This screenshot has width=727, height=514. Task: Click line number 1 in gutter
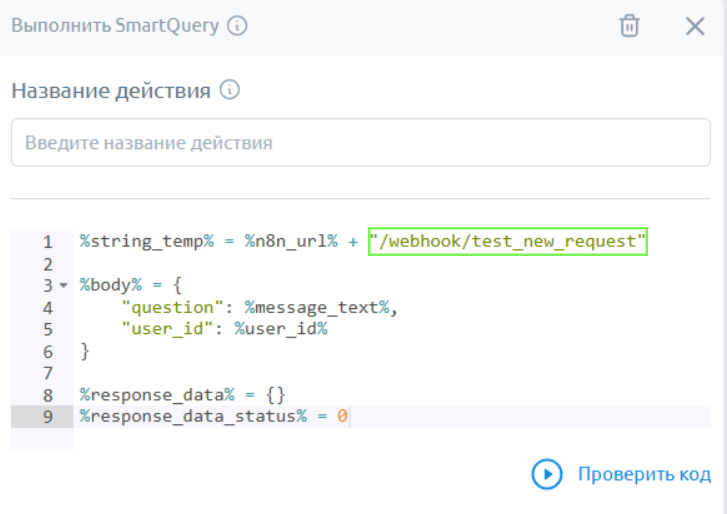(47, 242)
